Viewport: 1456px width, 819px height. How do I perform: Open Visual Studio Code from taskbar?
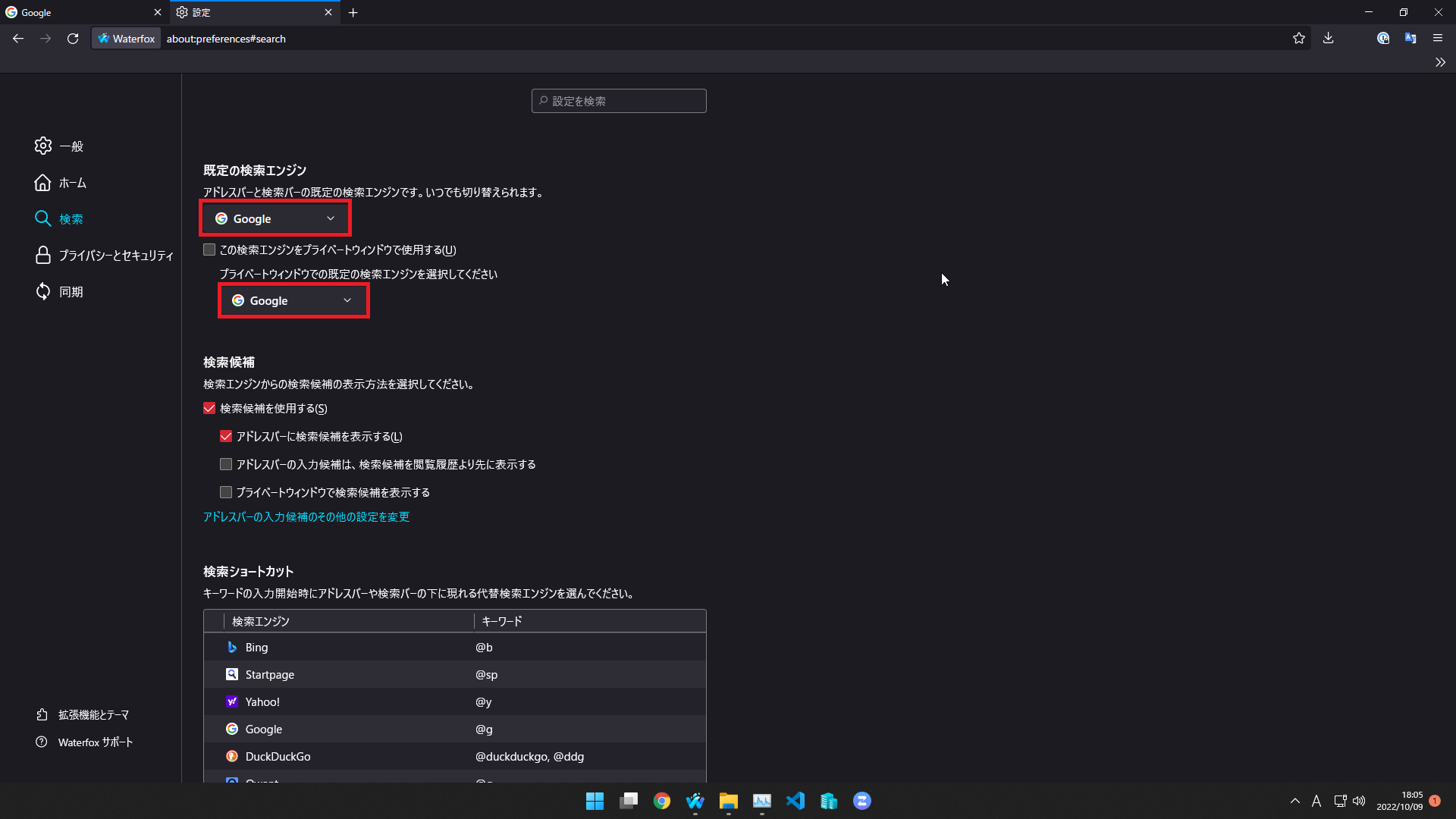pos(795,801)
